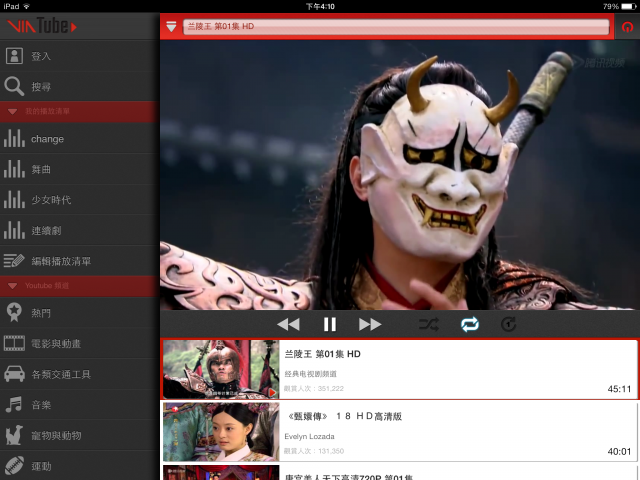Open the 熱門 popular channel

click(x=80, y=313)
